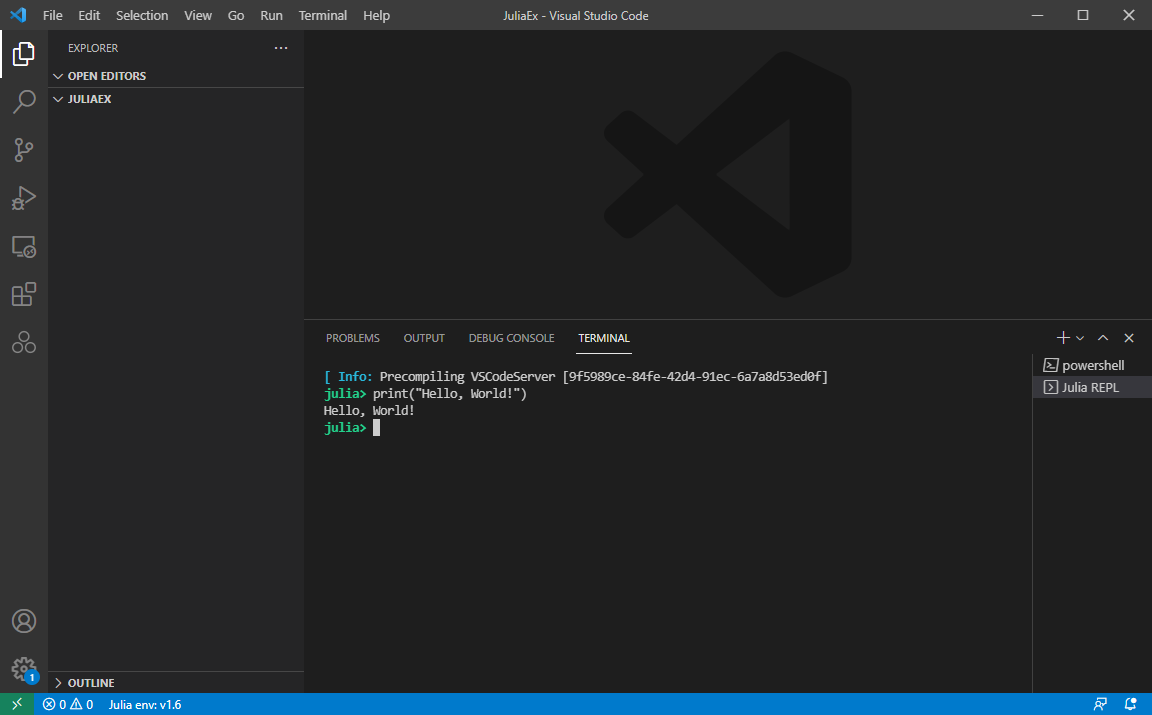
Task: Open the Extensions view icon
Action: click(x=24, y=295)
